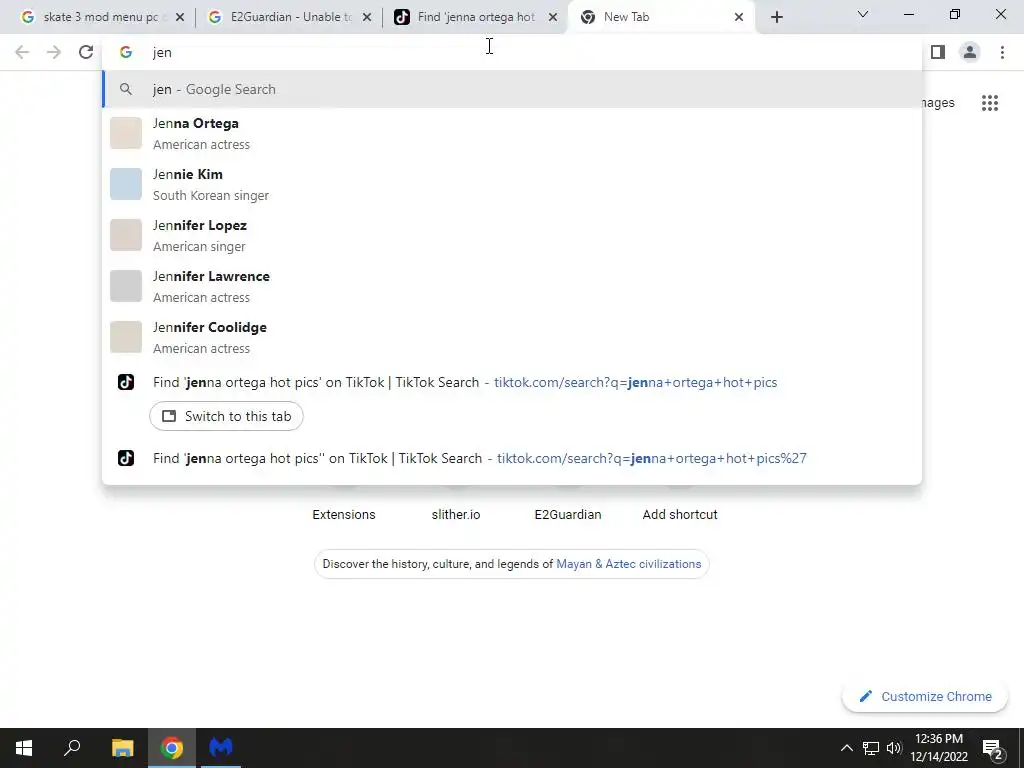Image resolution: width=1024 pixels, height=768 pixels.
Task: Choose the Jennifer Lopez suggestion
Action: pos(511,235)
